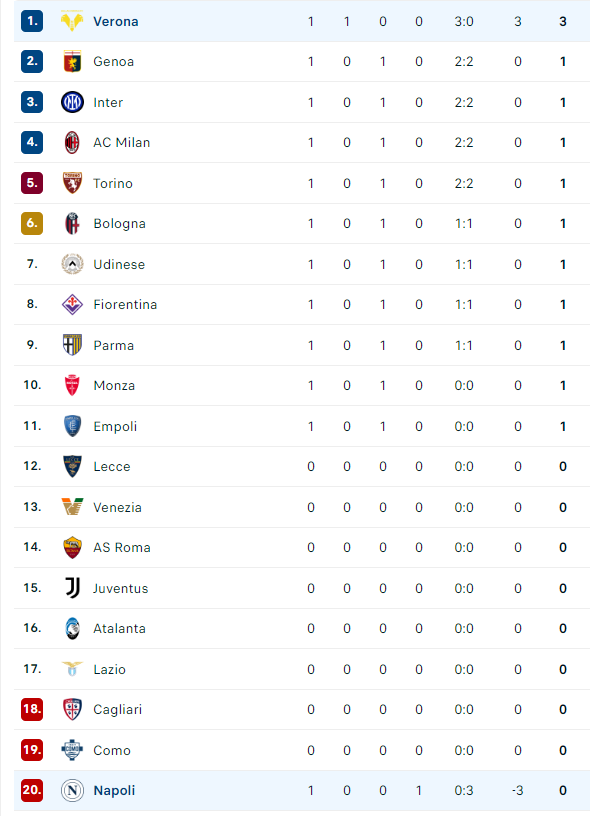Image resolution: width=590 pixels, height=816 pixels.
Task: Click the AS Roma crest
Action: click(72, 547)
